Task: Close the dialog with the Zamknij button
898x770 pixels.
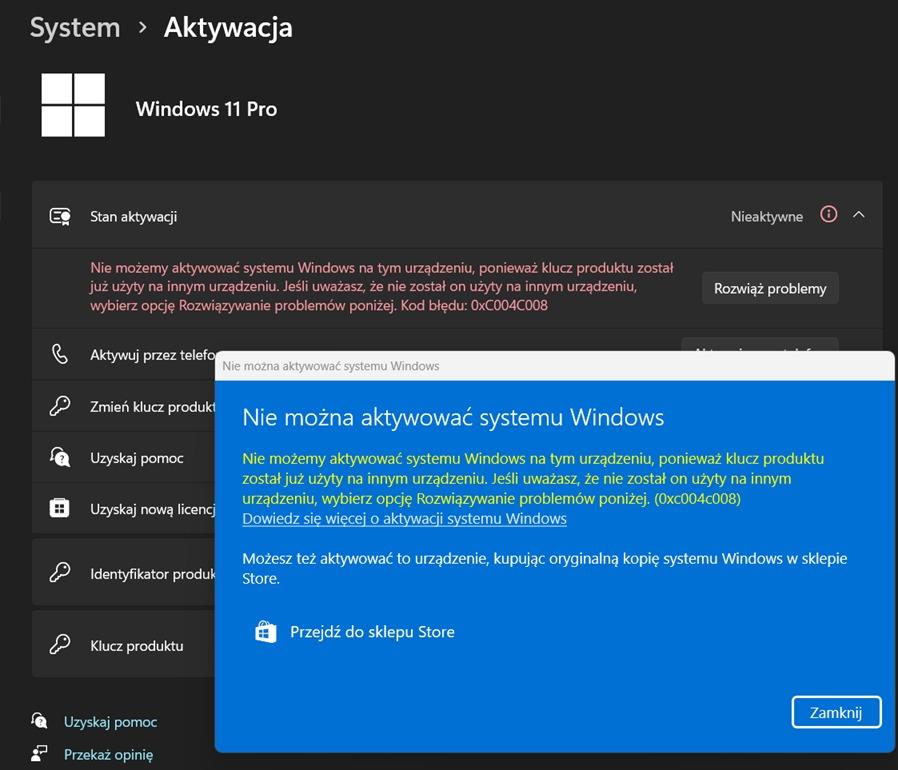Action: pyautogui.click(x=836, y=712)
